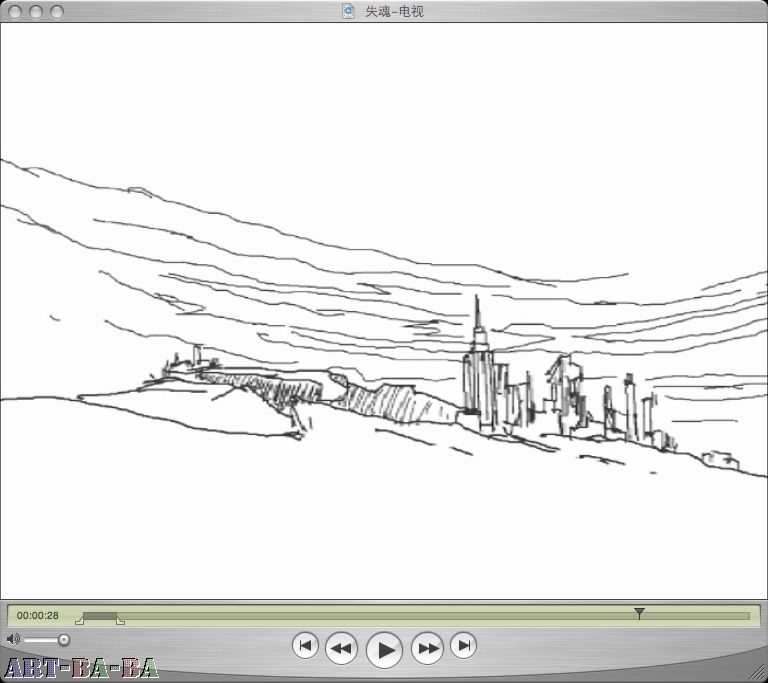768x683 pixels.
Task: Mute audio with the speaker icon
Action: (13, 639)
